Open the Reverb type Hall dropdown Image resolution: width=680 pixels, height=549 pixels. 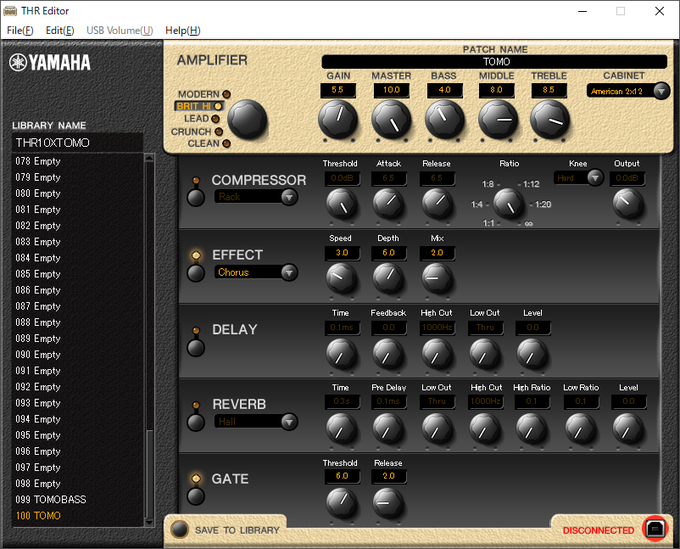tap(256, 422)
